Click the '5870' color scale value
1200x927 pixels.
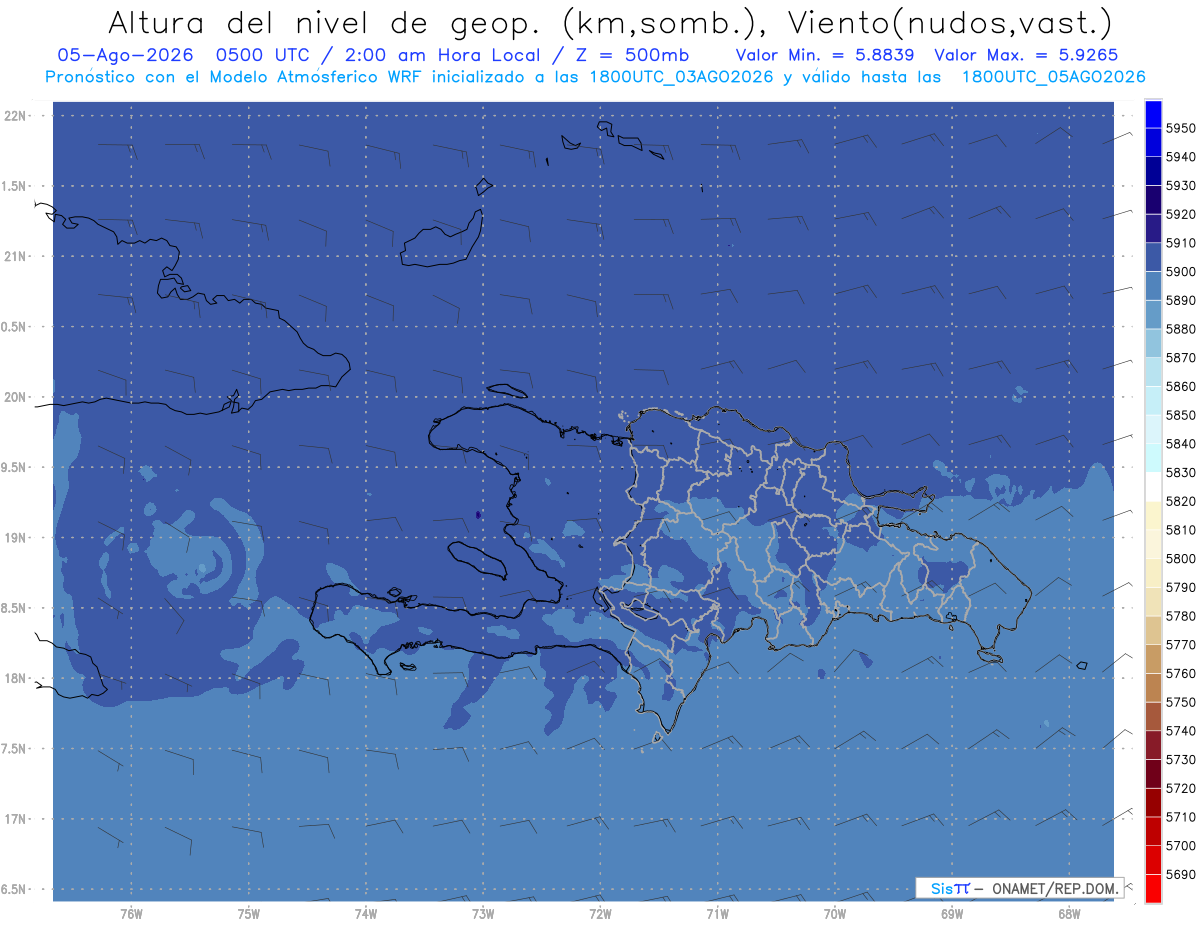[1181, 357]
